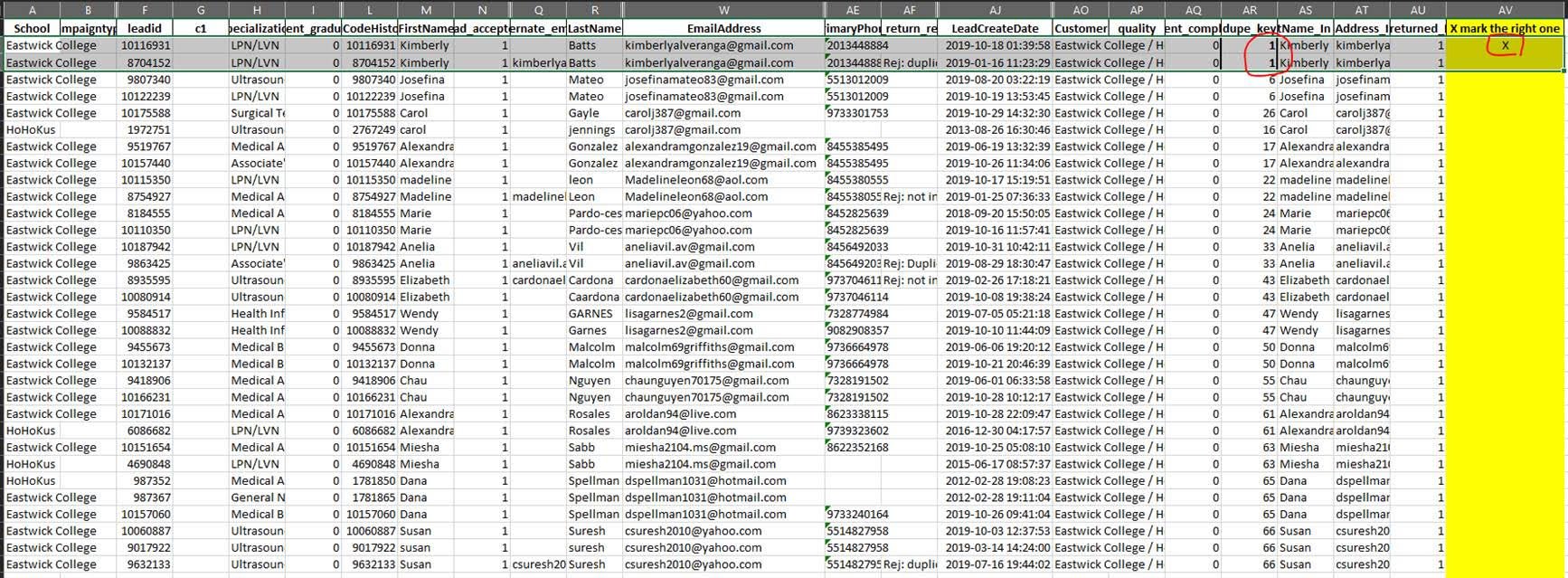Select the last name cell 'GARNES'
This screenshot has width=1568, height=578.
tap(593, 314)
